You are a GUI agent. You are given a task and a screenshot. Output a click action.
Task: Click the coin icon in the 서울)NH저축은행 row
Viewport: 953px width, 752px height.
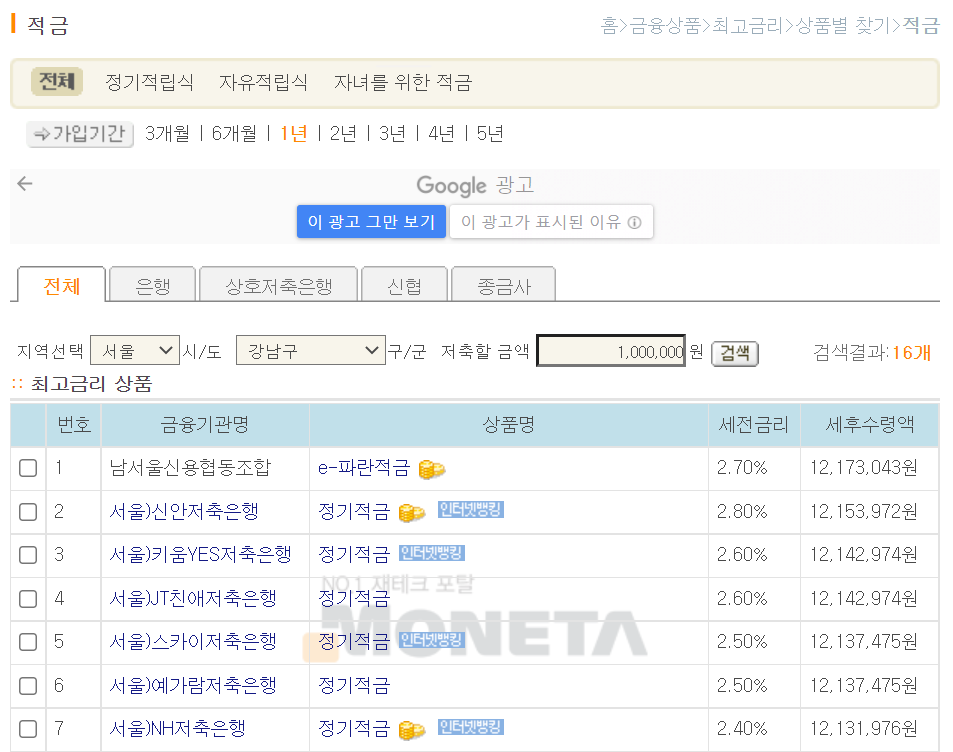tap(411, 730)
